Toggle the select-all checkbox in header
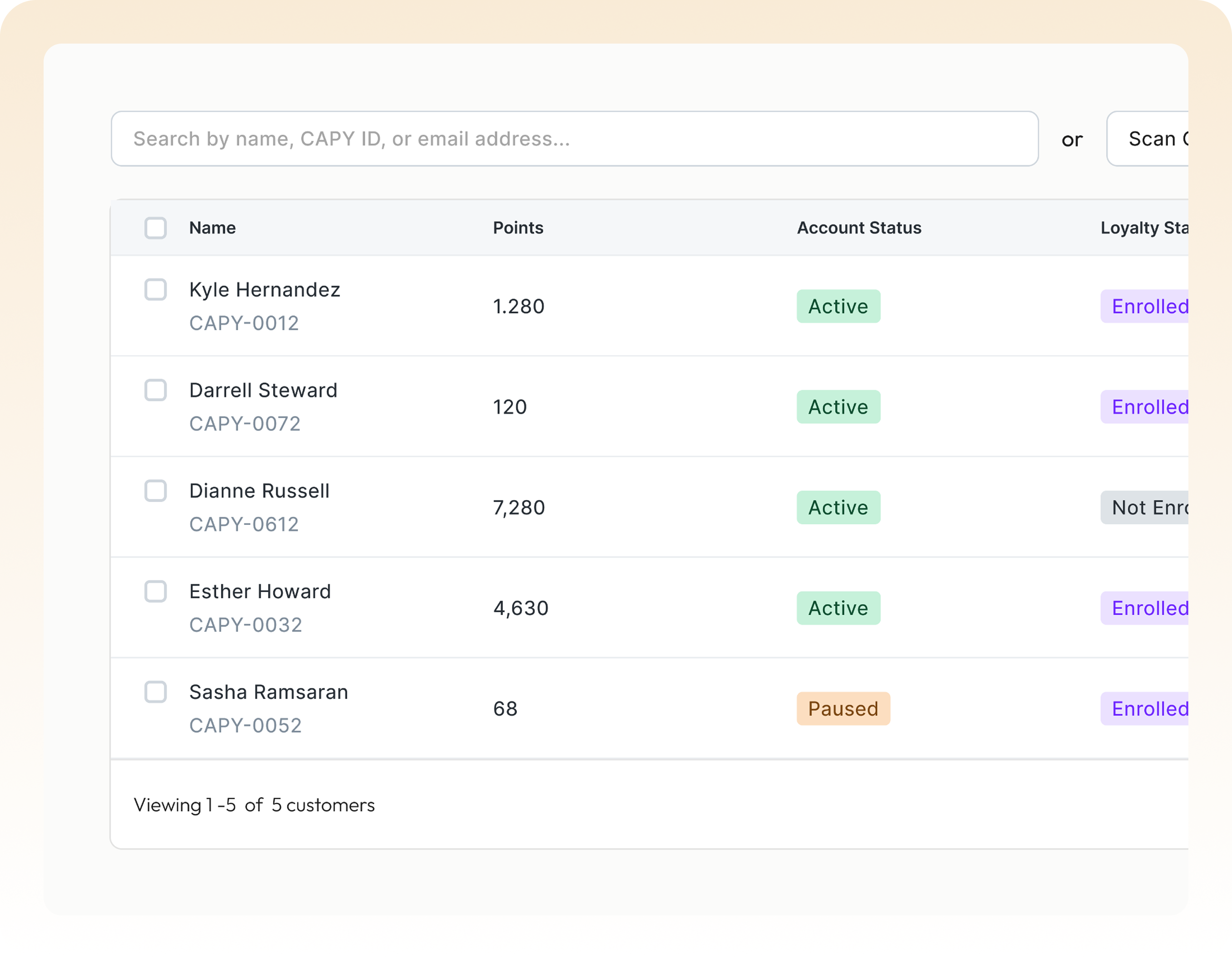This screenshot has width=1232, height=959. pyautogui.click(x=156, y=228)
